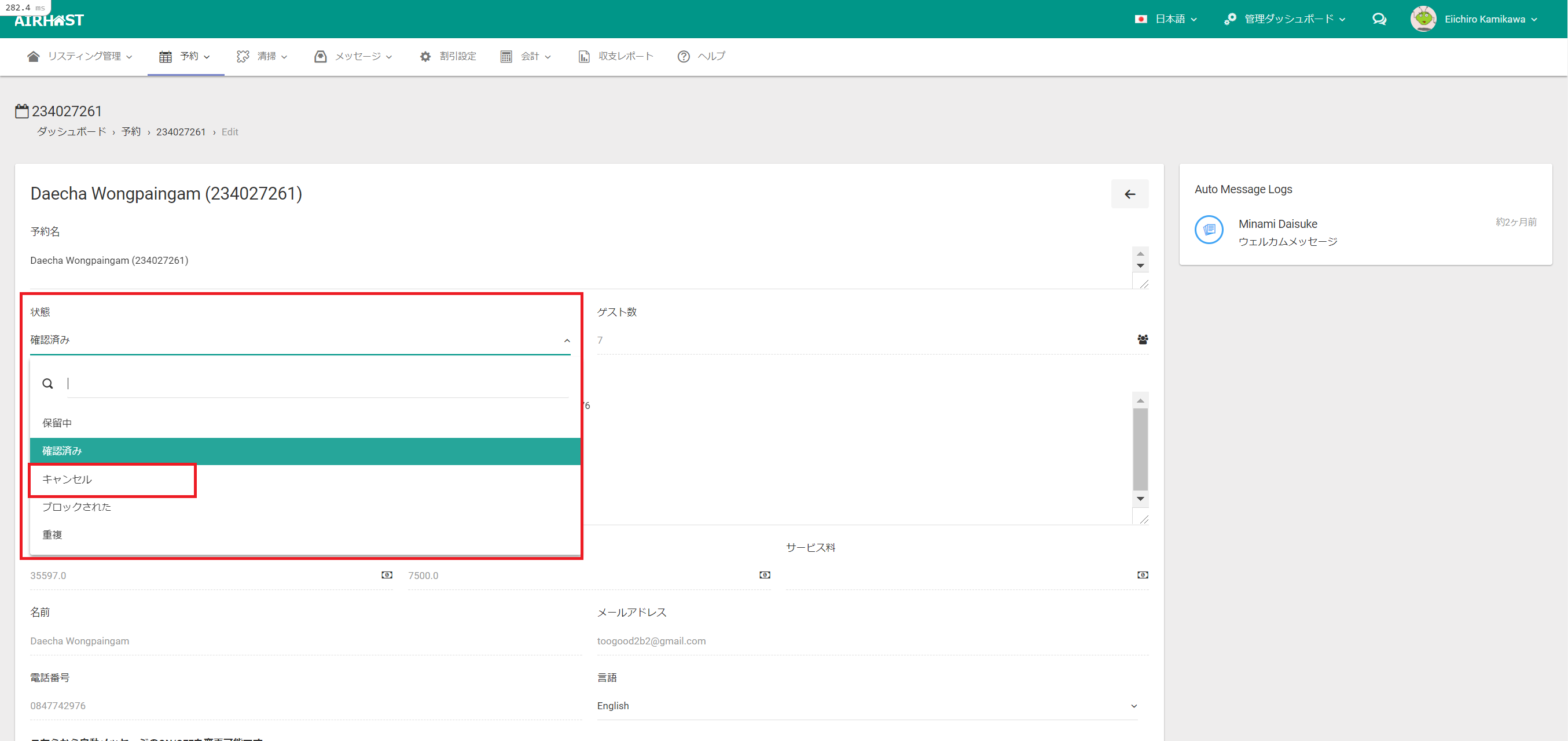Collapse the 状態 status dropdown
The height and width of the screenshot is (741, 1568).
(567, 341)
